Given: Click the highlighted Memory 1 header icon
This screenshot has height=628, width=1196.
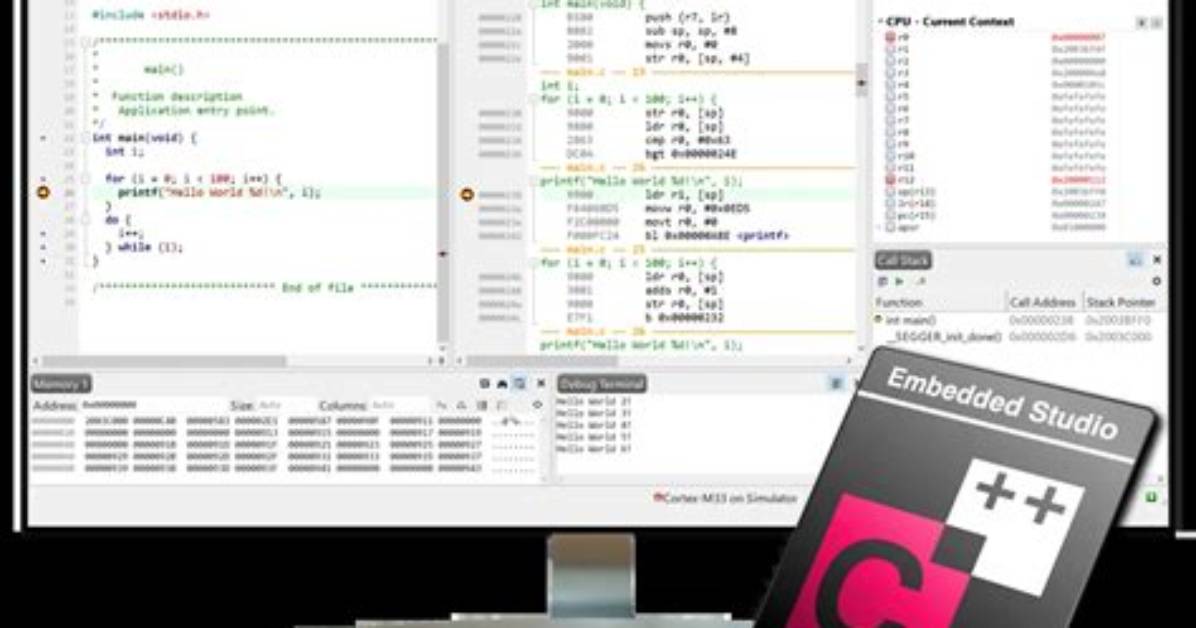Looking at the screenshot, I should (519, 384).
